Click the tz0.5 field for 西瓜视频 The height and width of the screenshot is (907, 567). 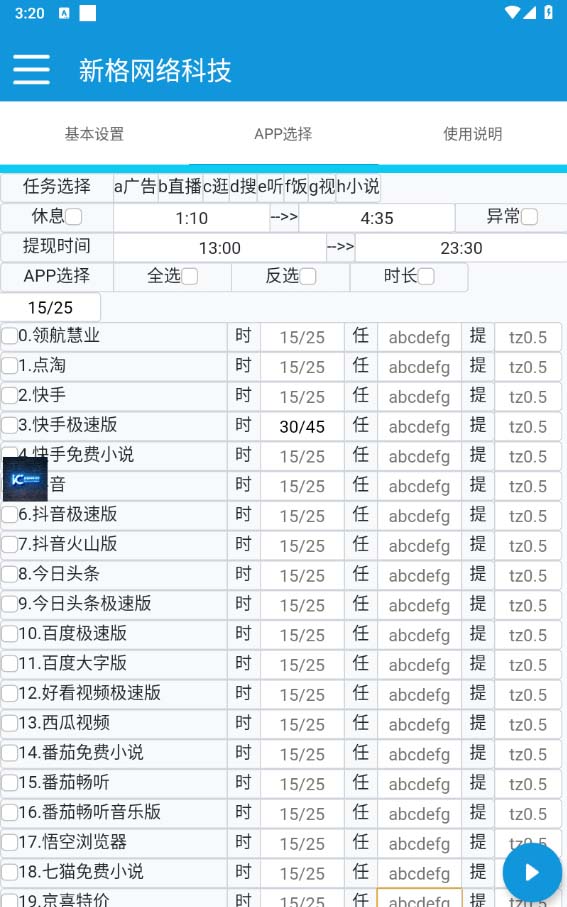(x=528, y=724)
